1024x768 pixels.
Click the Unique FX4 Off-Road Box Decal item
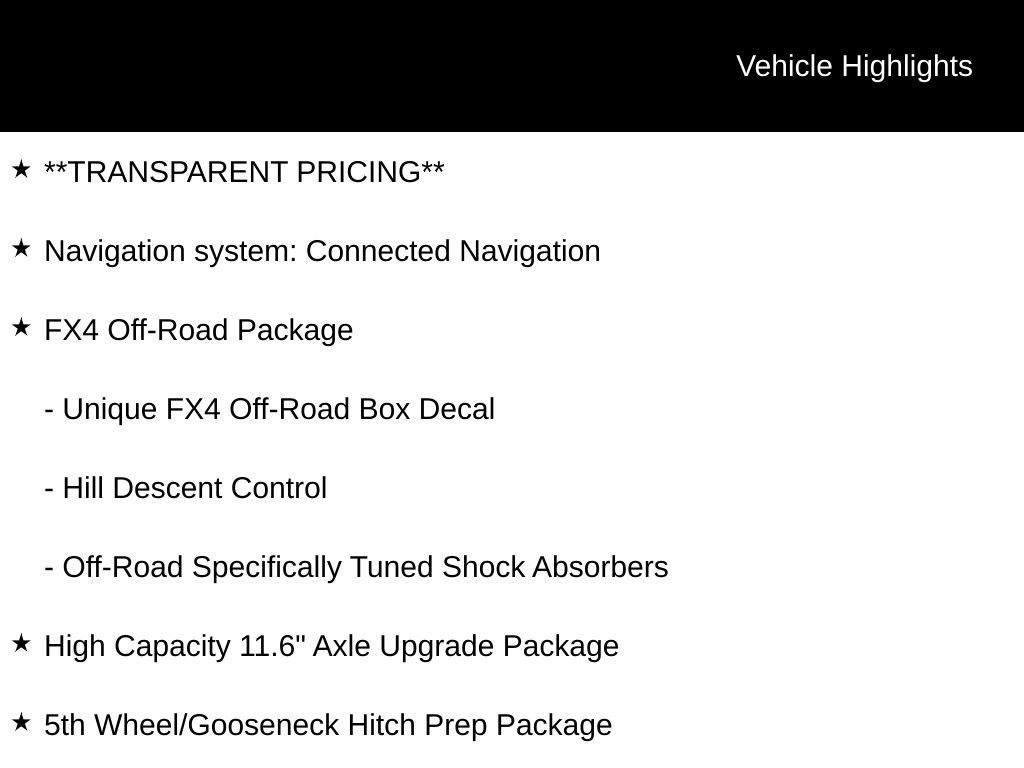click(x=270, y=409)
